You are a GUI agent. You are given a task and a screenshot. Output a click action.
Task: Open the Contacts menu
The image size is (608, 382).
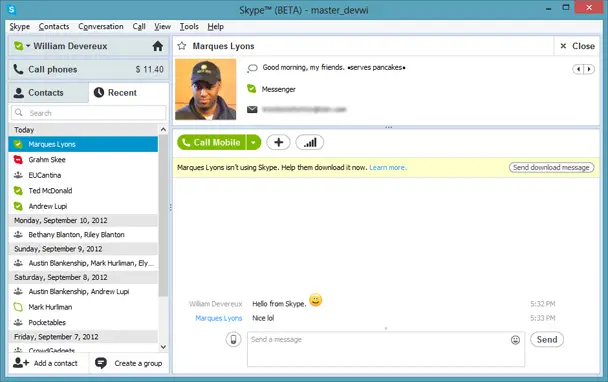coord(54,27)
